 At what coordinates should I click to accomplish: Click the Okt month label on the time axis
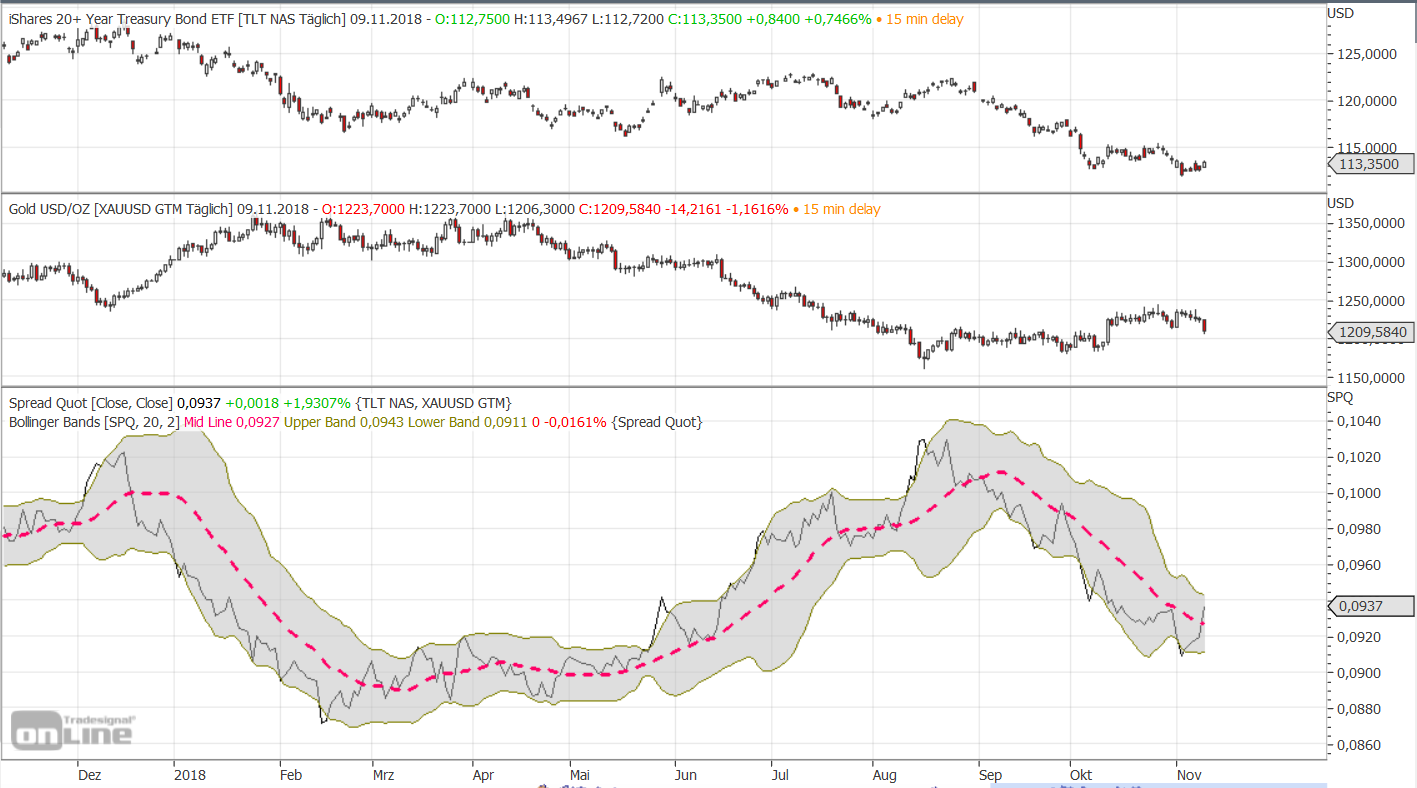pyautogui.click(x=1081, y=774)
